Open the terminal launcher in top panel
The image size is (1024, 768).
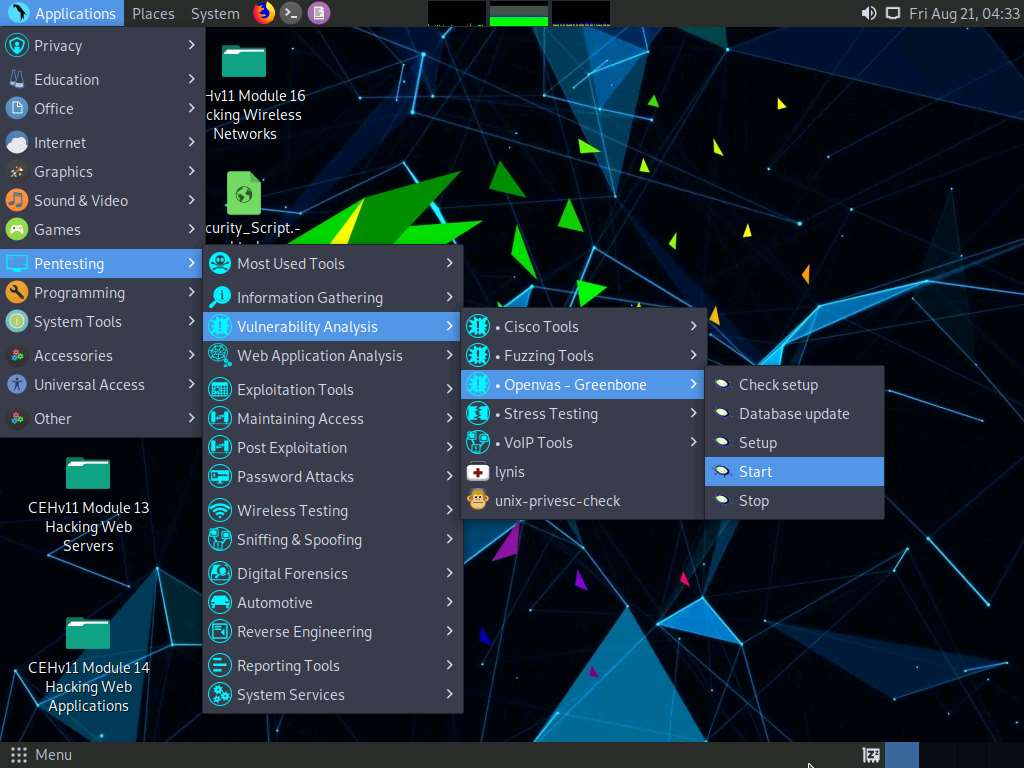click(x=291, y=13)
